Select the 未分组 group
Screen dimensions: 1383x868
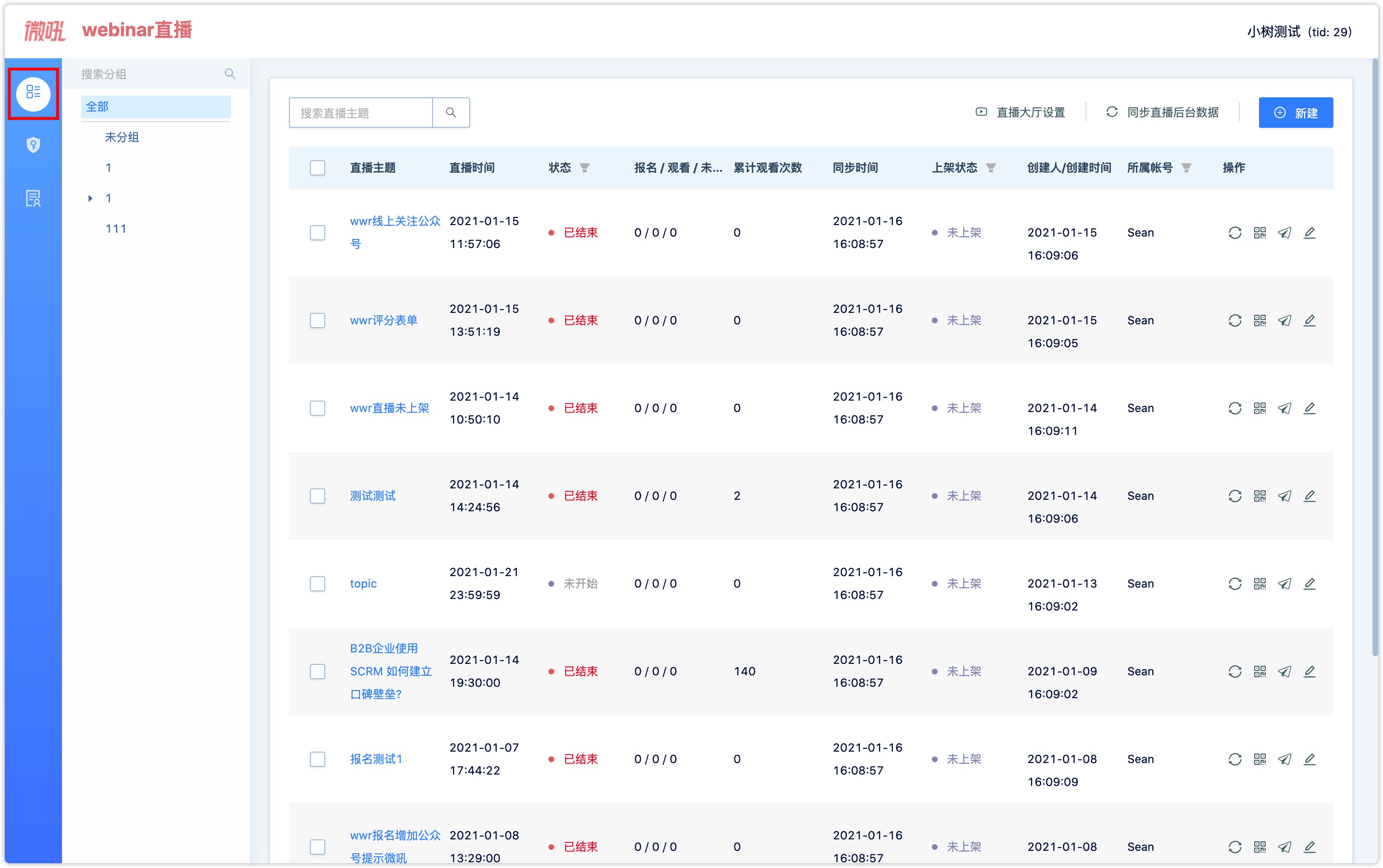(122, 137)
